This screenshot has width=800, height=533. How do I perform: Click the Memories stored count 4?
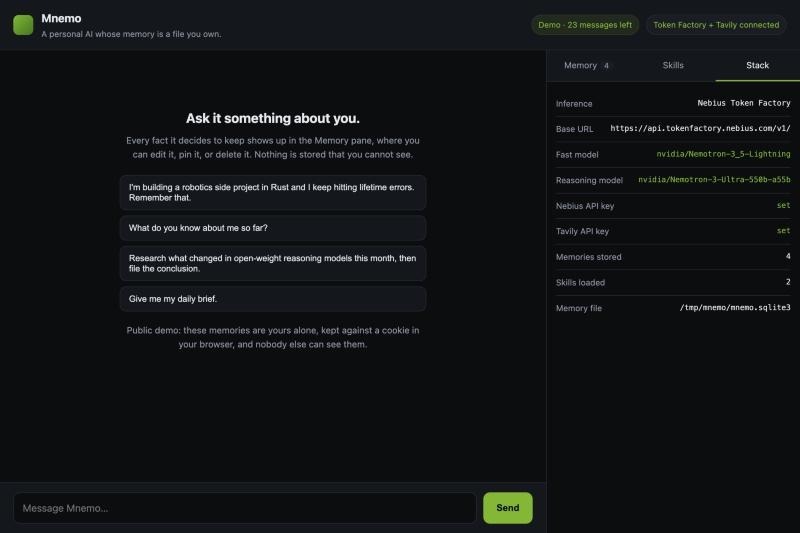click(x=788, y=256)
